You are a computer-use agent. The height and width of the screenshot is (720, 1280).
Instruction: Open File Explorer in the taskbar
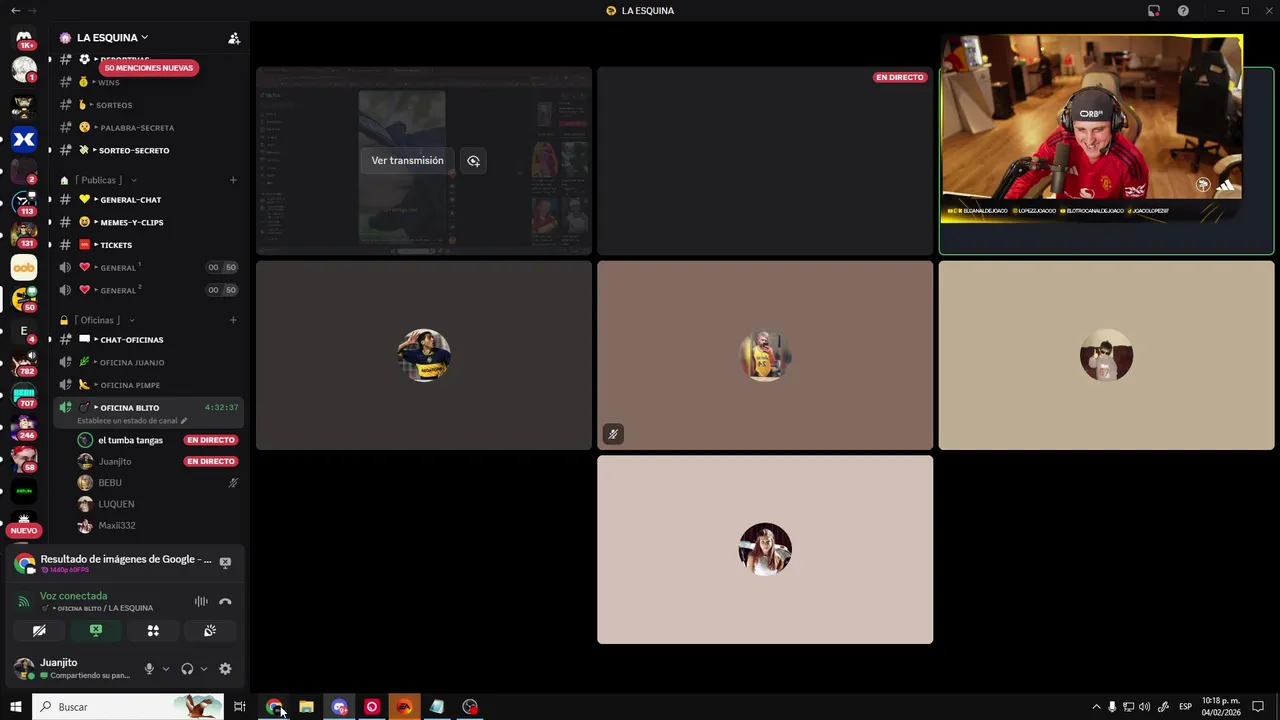(x=306, y=707)
